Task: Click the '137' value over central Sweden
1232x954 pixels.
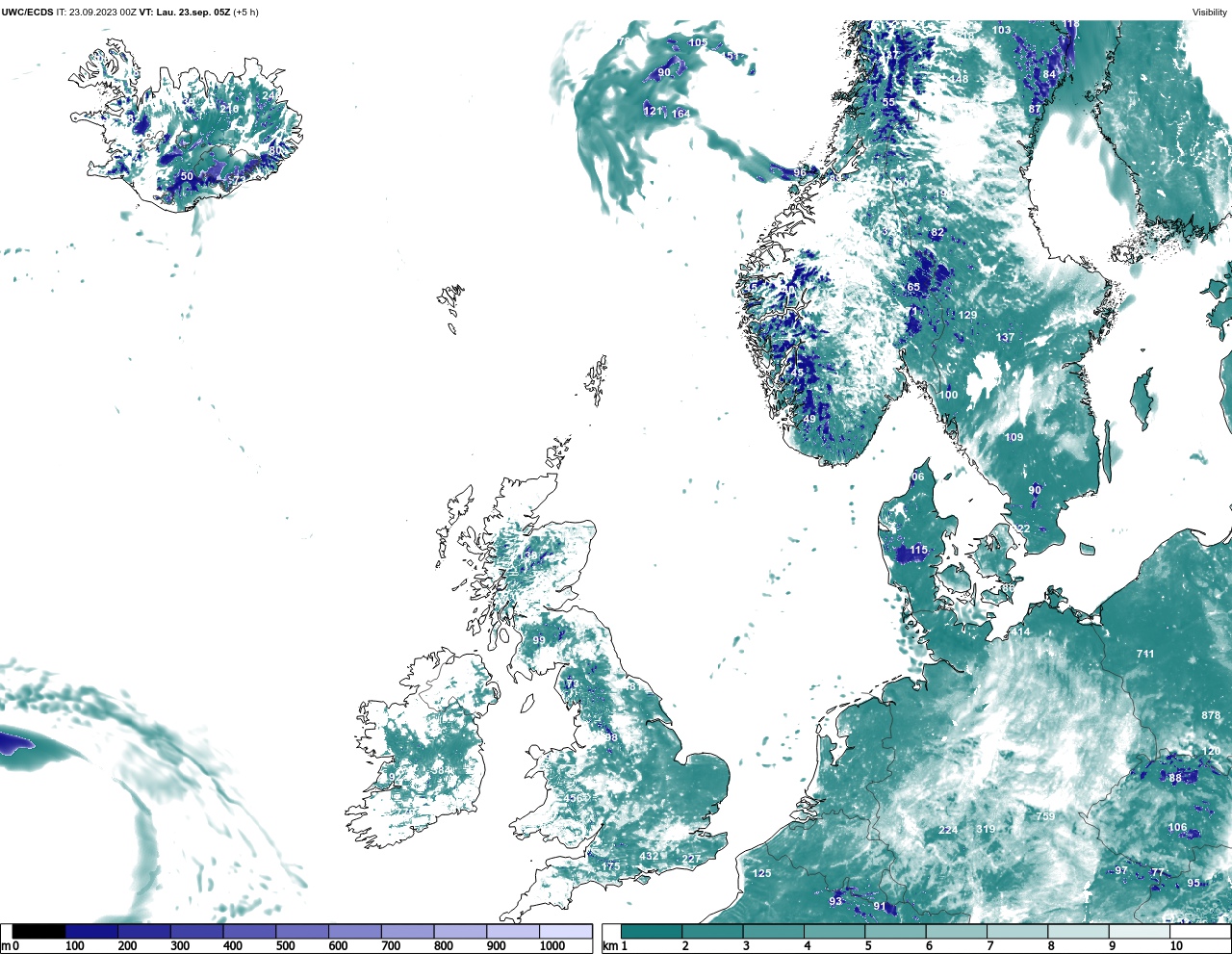Action: (1006, 338)
